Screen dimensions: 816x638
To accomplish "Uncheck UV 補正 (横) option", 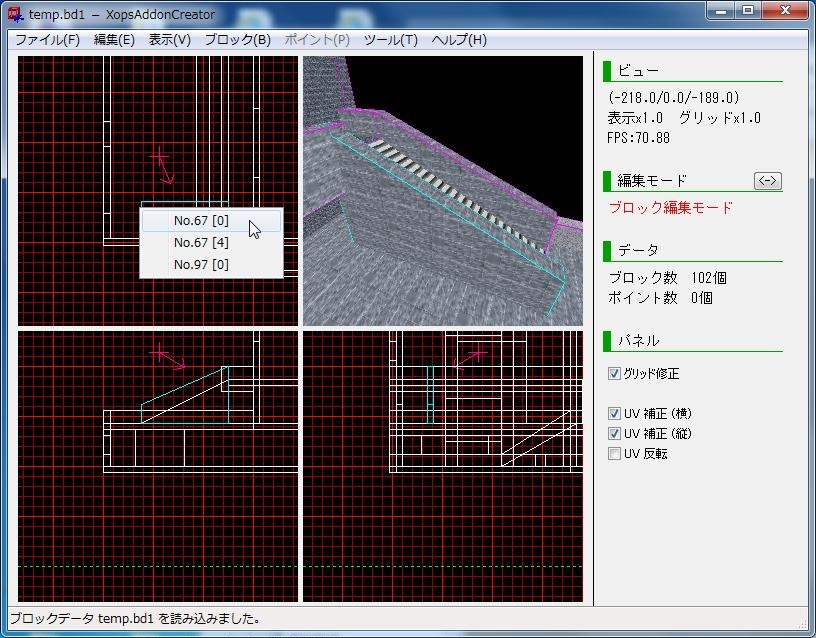I will tap(614, 414).
